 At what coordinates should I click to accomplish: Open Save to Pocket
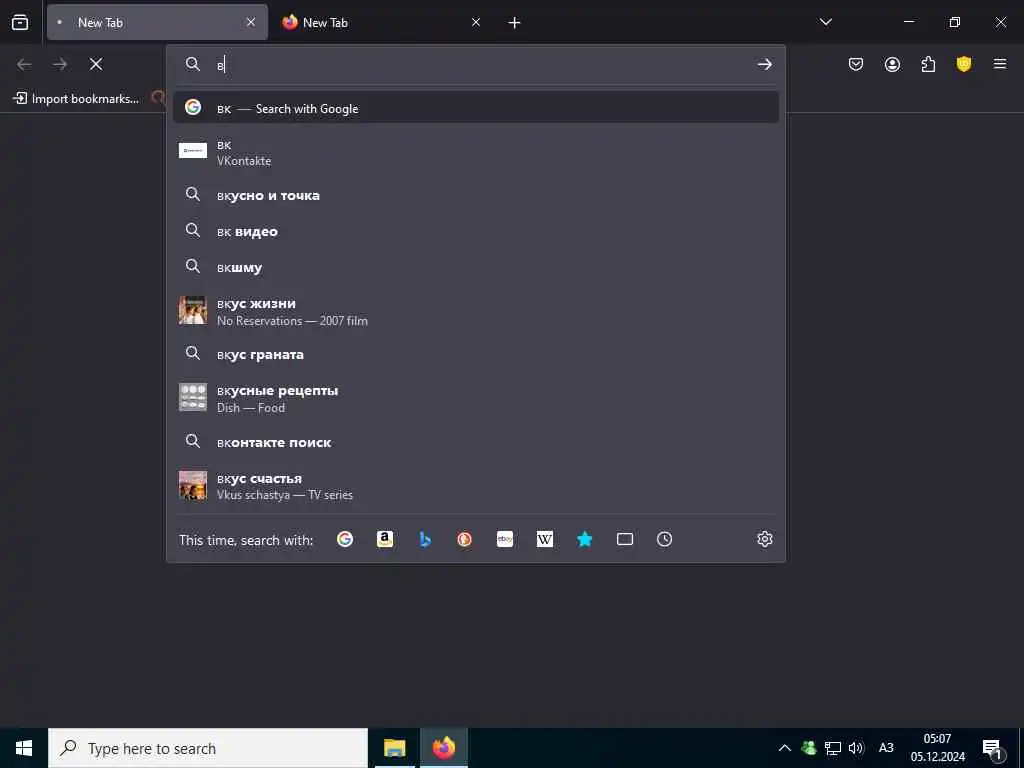point(856,64)
